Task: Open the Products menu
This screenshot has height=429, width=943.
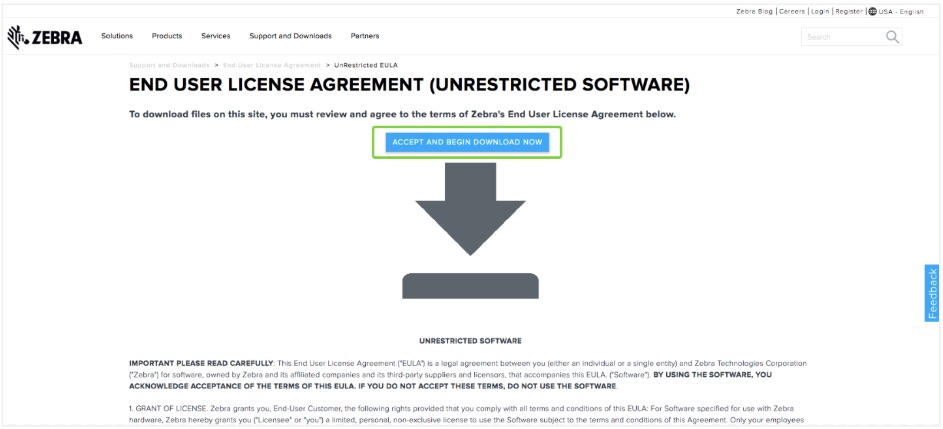Action: point(167,36)
